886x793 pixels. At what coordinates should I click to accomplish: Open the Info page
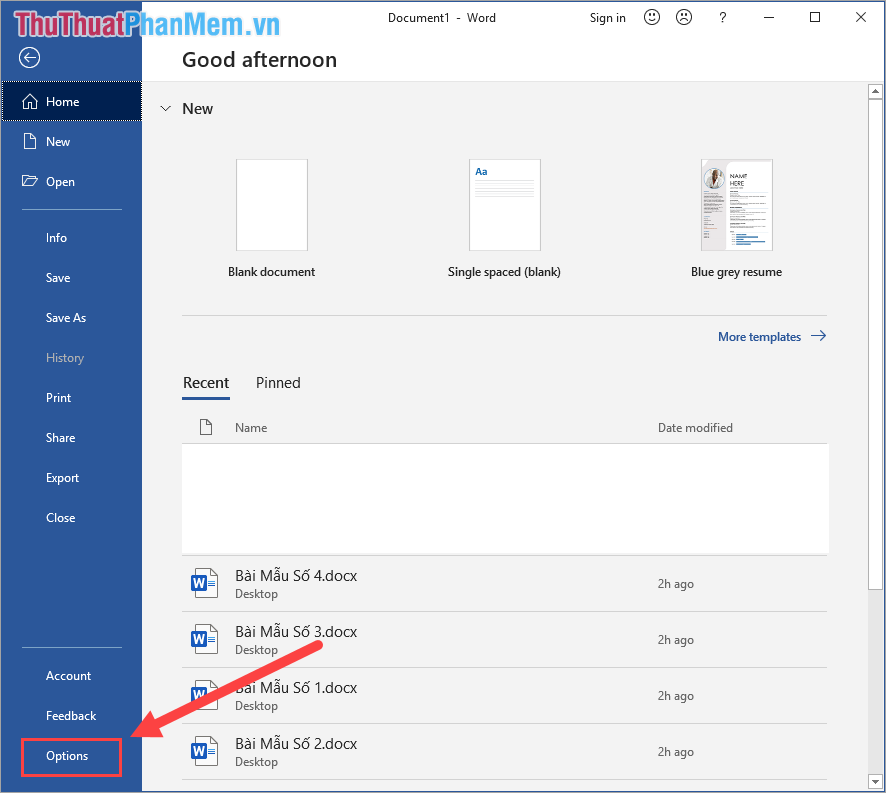pos(57,238)
